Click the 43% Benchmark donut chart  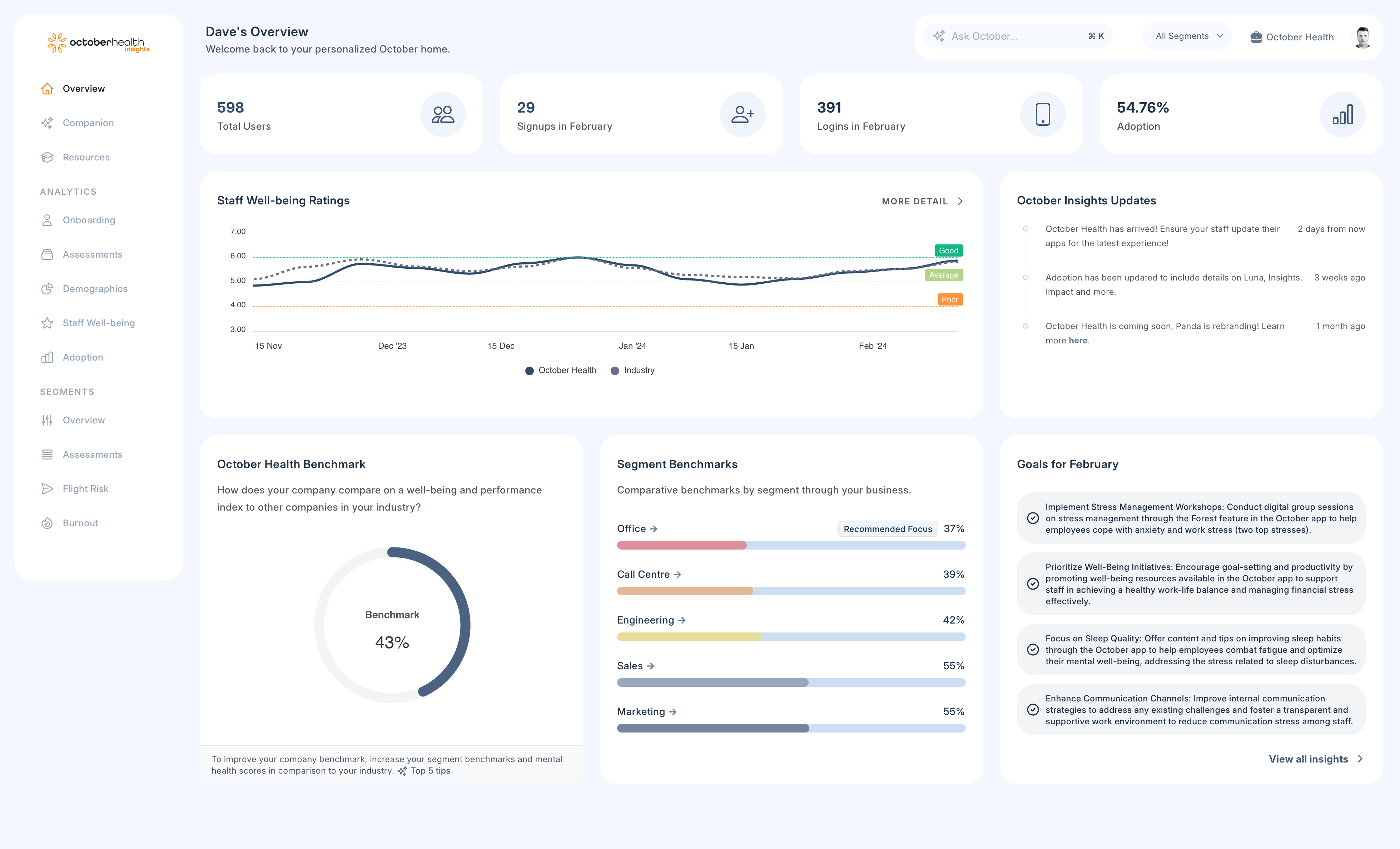pyautogui.click(x=392, y=625)
